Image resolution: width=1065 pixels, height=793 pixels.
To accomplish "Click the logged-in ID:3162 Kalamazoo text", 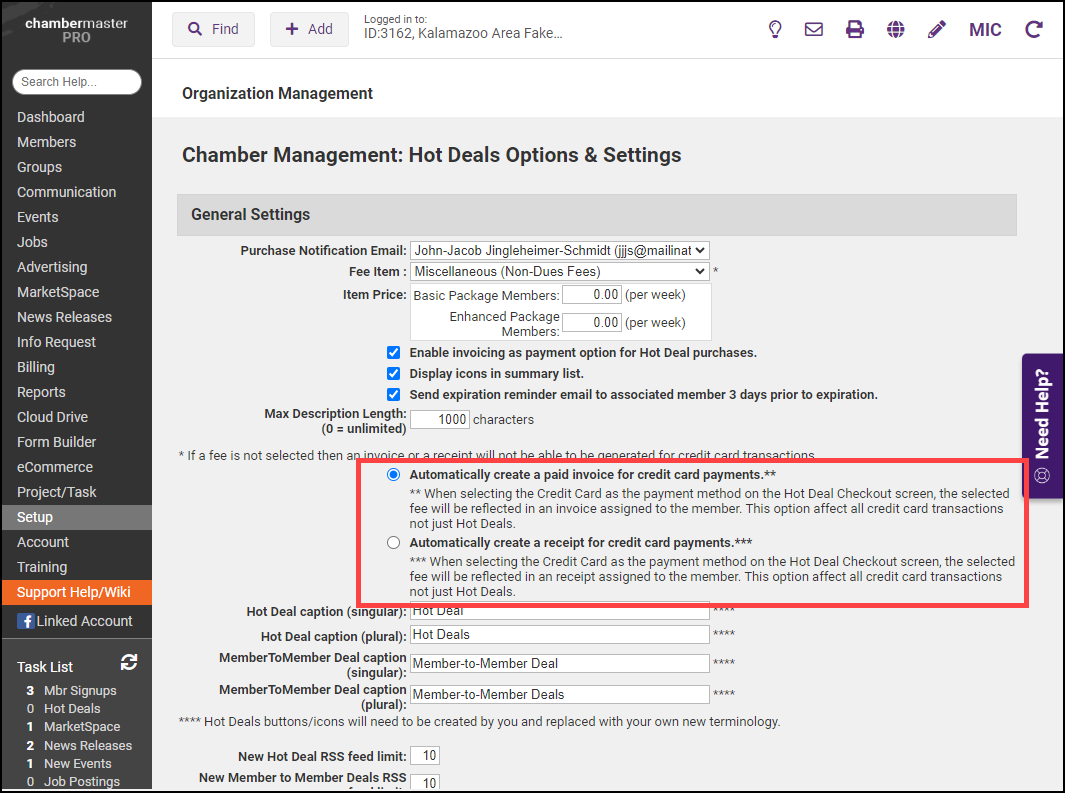I will pyautogui.click(x=463, y=33).
